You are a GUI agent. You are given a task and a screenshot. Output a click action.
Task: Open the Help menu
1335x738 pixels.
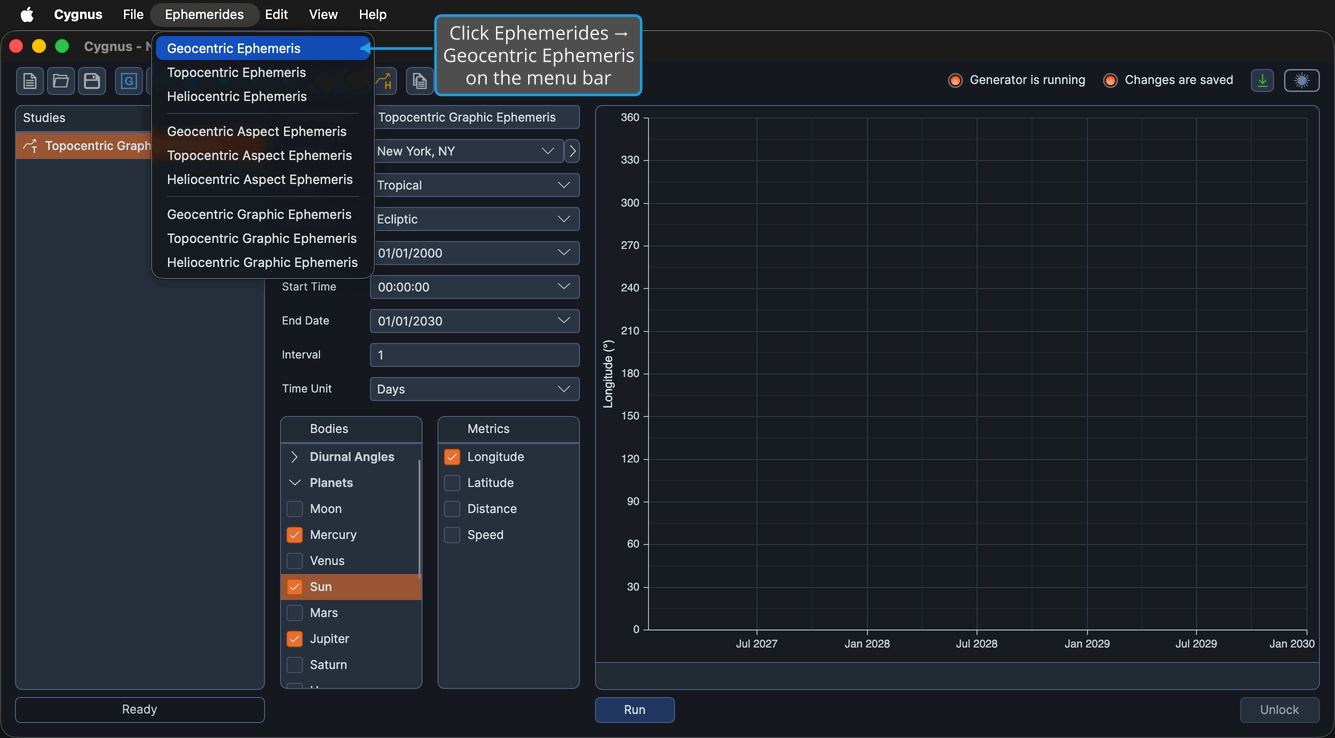(373, 15)
